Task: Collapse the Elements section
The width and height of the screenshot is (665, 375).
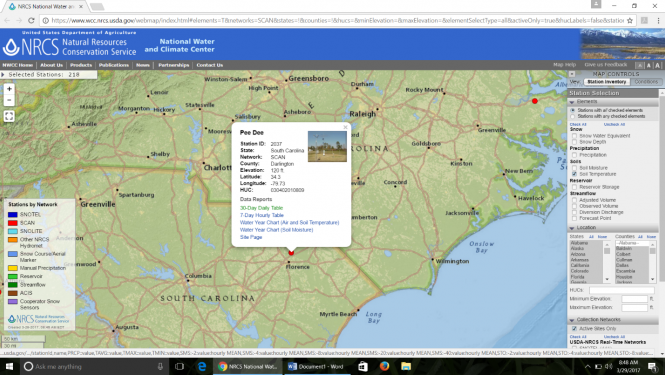Action: (572, 102)
